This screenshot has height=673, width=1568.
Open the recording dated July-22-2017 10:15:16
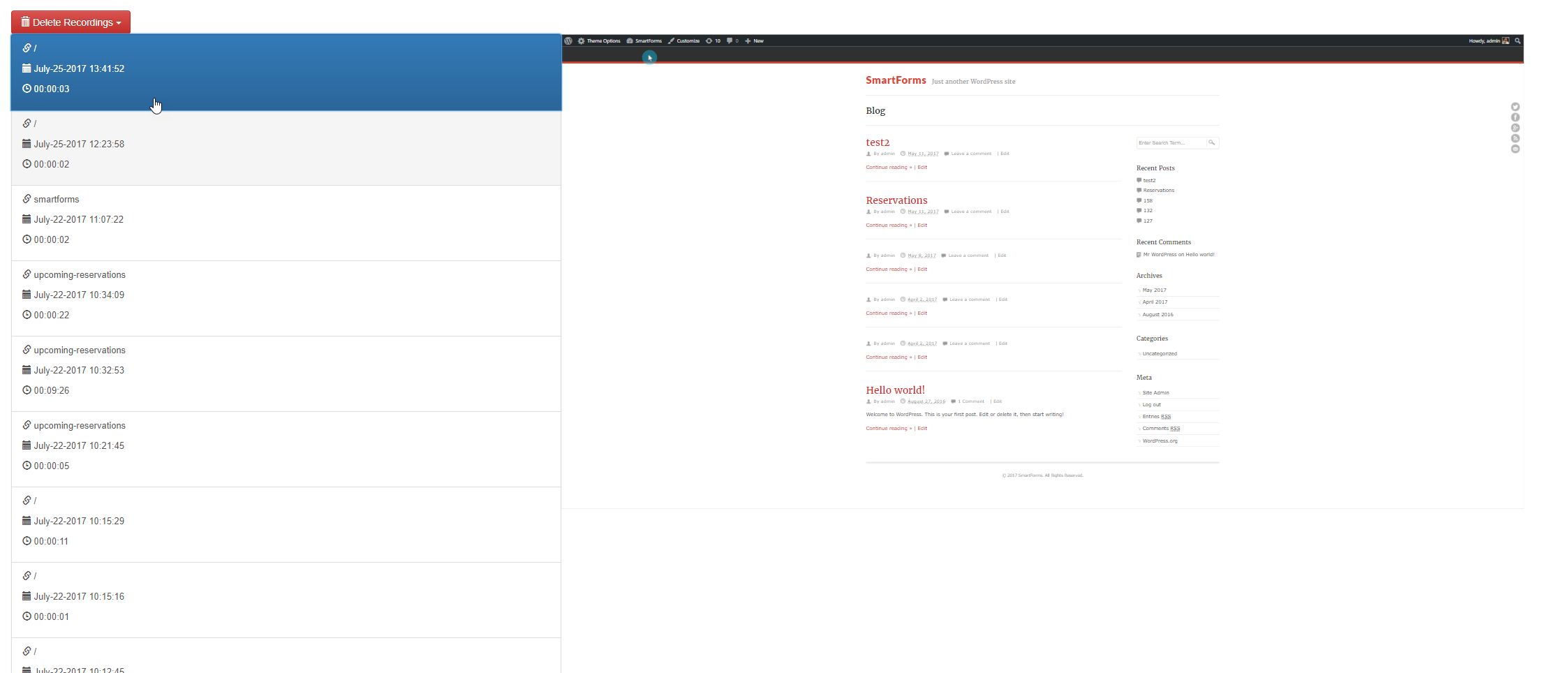coord(286,600)
